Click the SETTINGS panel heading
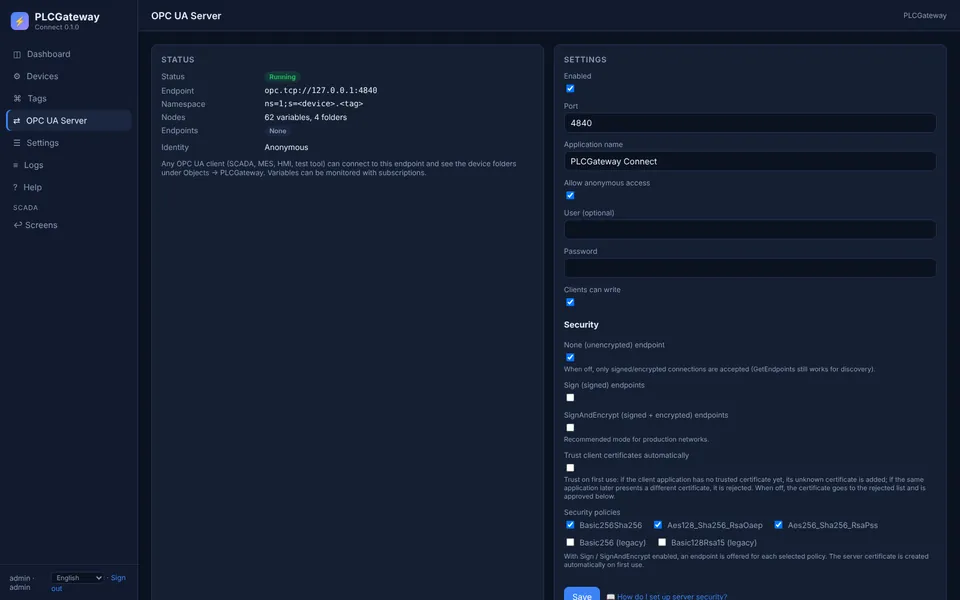The width and height of the screenshot is (960, 600). (x=585, y=60)
